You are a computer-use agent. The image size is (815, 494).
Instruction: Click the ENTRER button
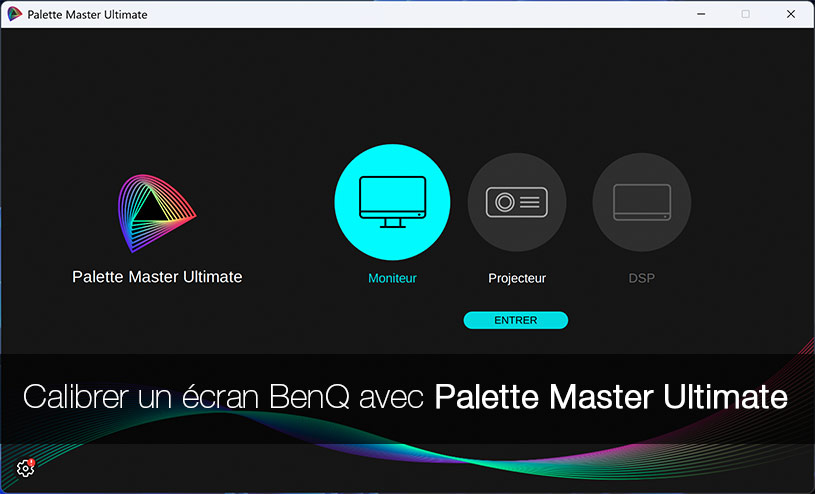(516, 320)
